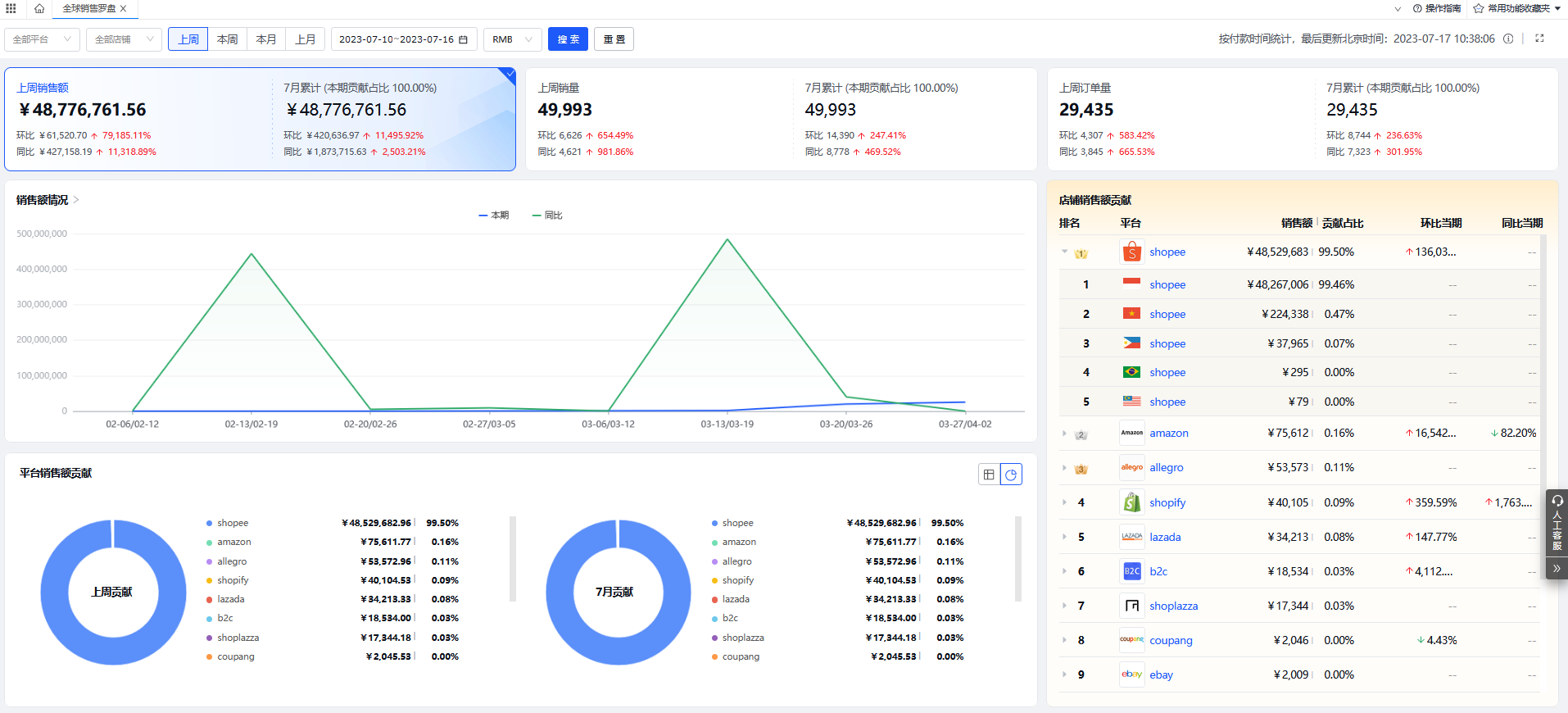Screen dimensions: 1568x713
Task: Toggle the 同比 series in chart legend
Action: coord(547,216)
